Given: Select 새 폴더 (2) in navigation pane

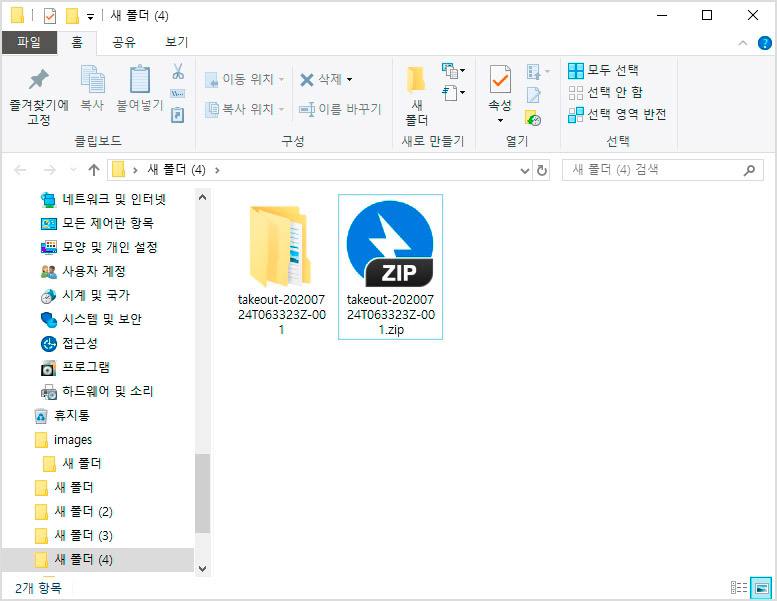Looking at the screenshot, I should (x=74, y=511).
